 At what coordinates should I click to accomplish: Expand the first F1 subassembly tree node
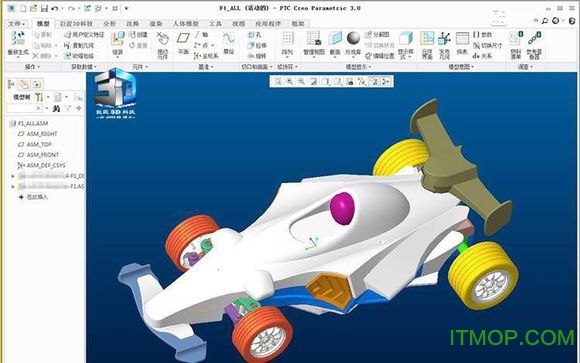(13, 176)
